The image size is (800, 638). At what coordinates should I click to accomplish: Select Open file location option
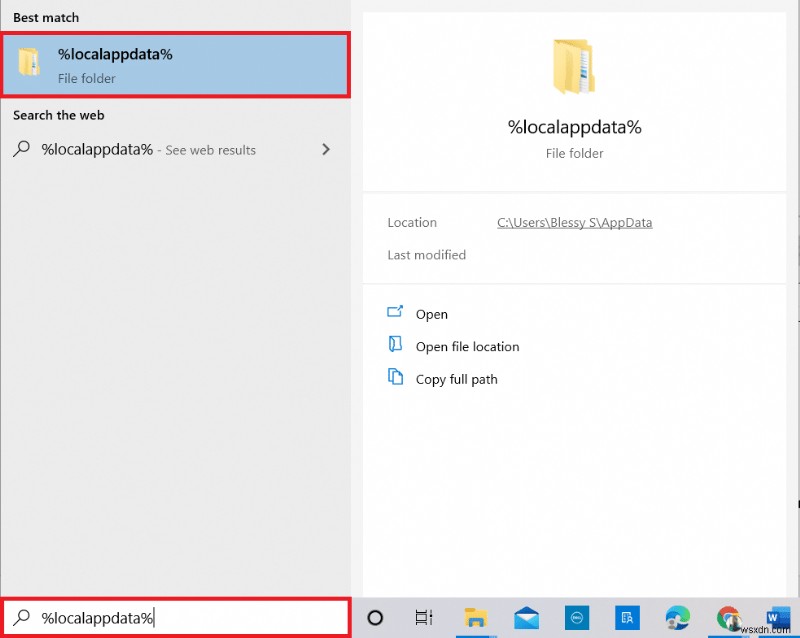click(x=467, y=346)
